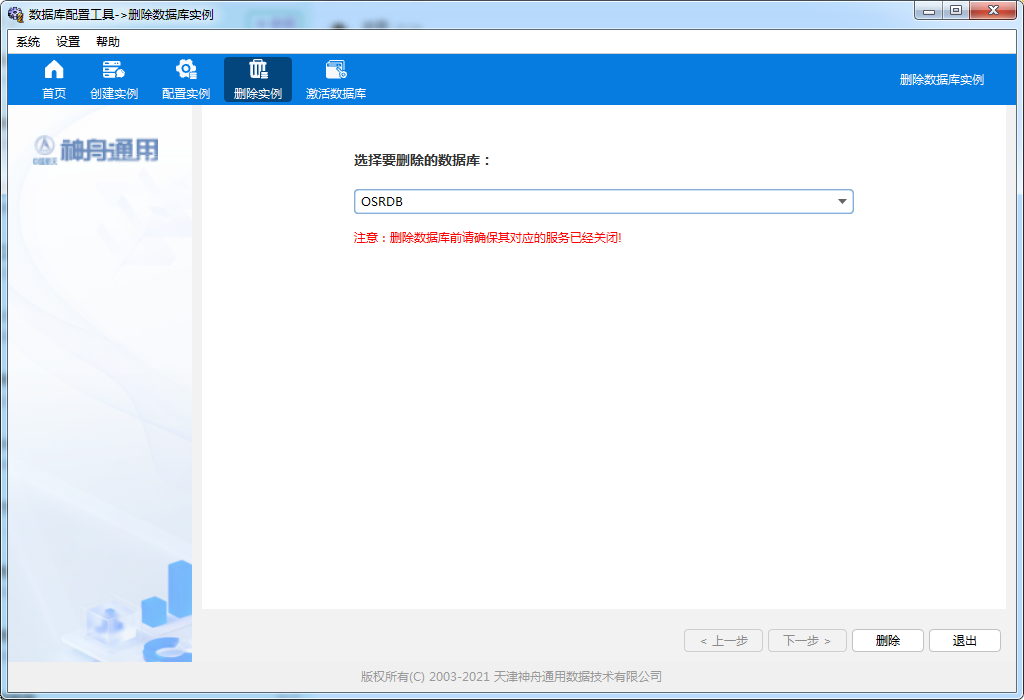Image resolution: width=1024 pixels, height=700 pixels.
Task: Click the 上一步 back button
Action: tap(723, 641)
